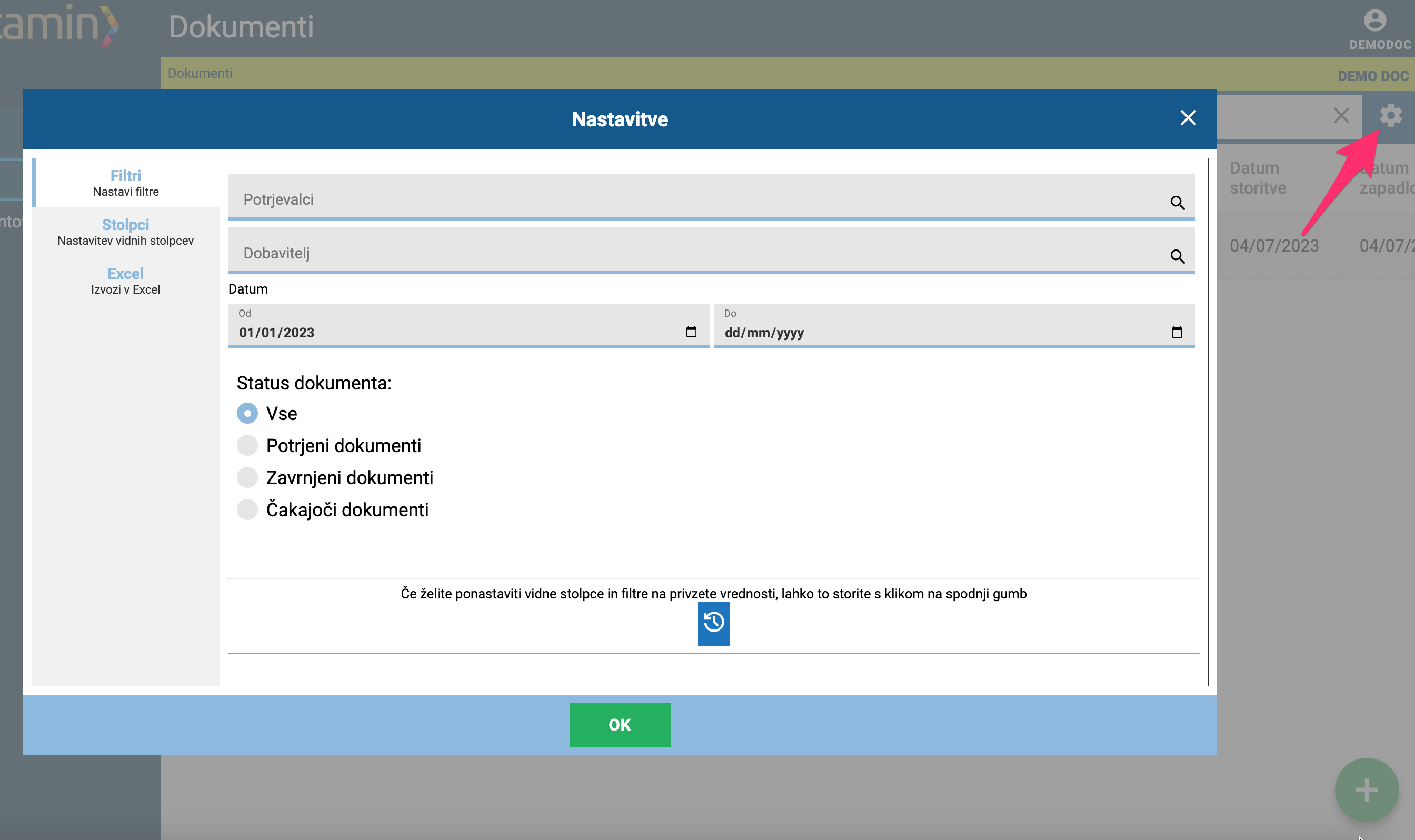The height and width of the screenshot is (840, 1415).
Task: Switch to the Stolpci tab
Action: (x=126, y=232)
